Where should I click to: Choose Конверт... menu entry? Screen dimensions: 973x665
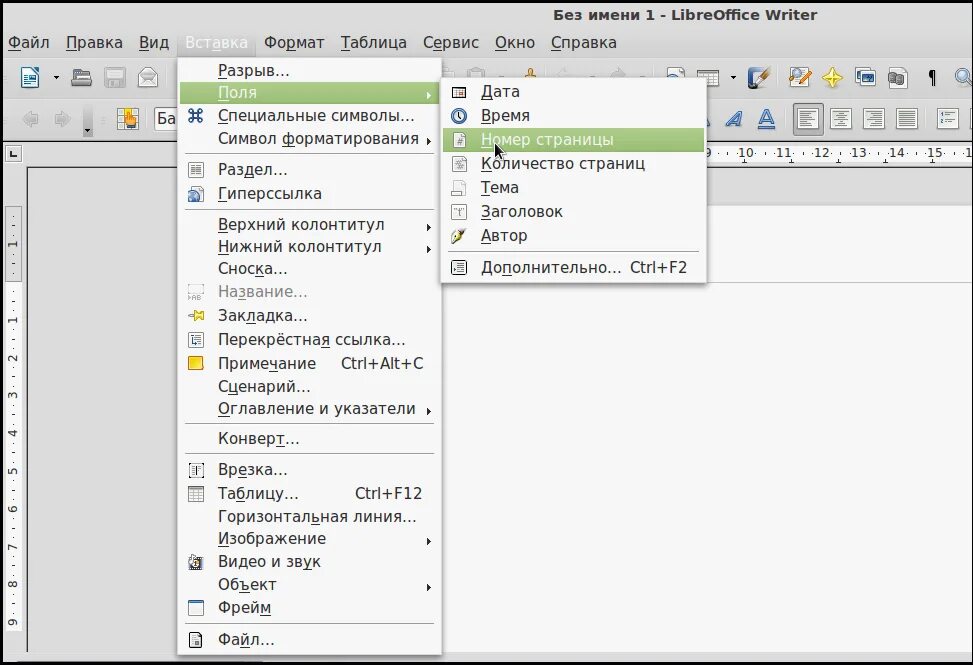[x=309, y=439]
